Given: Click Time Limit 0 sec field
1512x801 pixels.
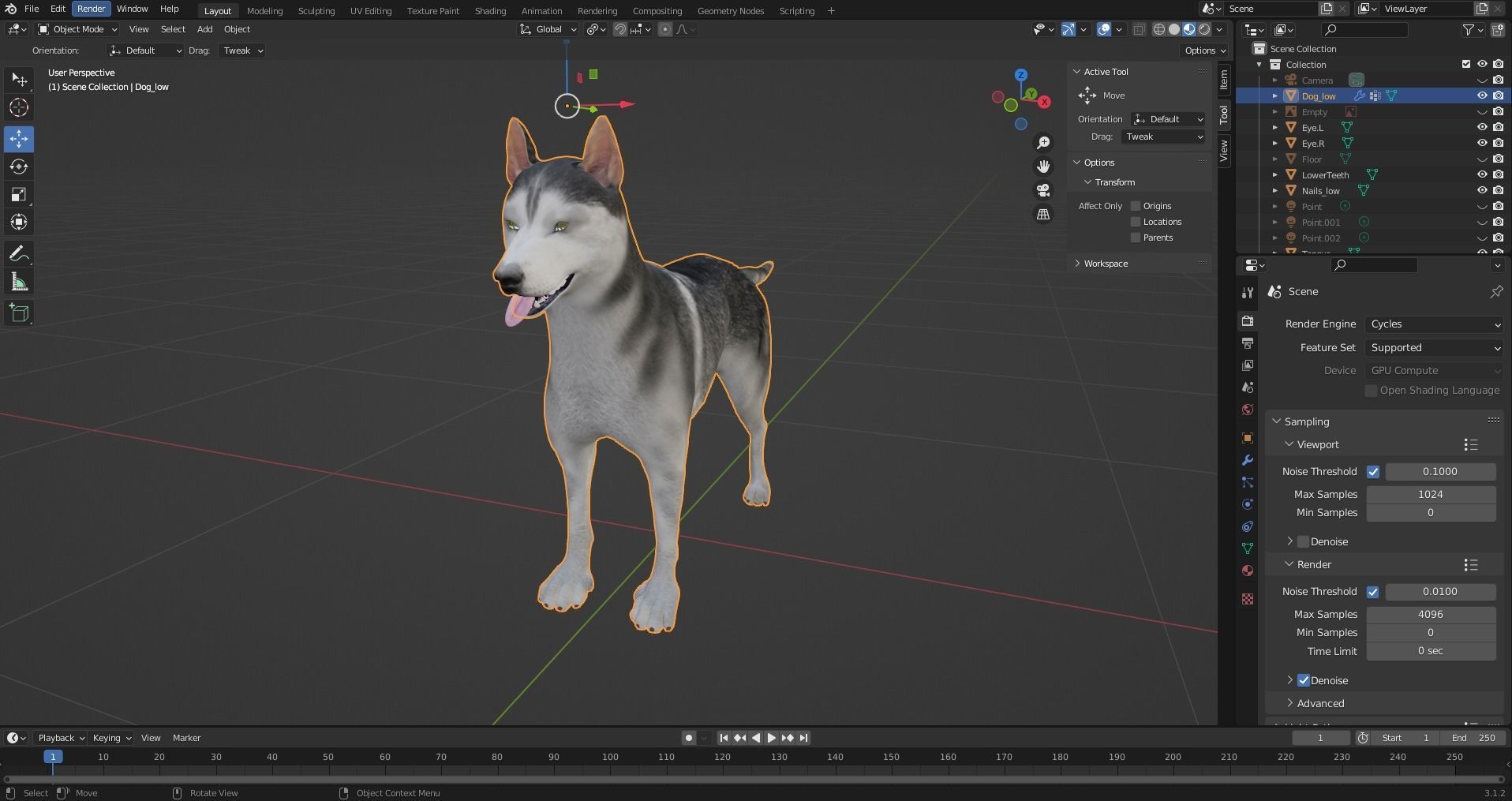Looking at the screenshot, I should [1431, 651].
